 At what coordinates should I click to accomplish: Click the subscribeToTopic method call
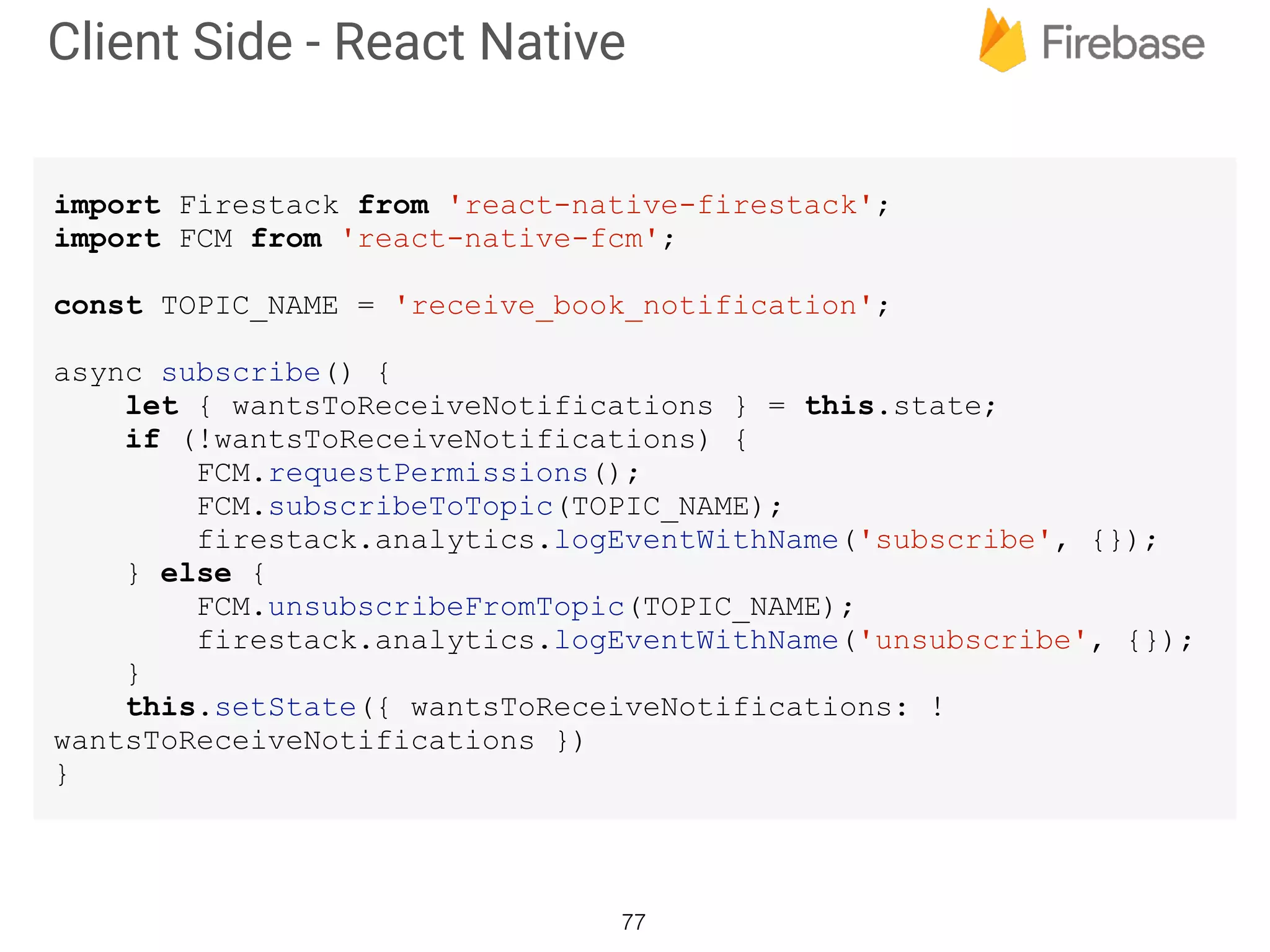[x=411, y=507]
